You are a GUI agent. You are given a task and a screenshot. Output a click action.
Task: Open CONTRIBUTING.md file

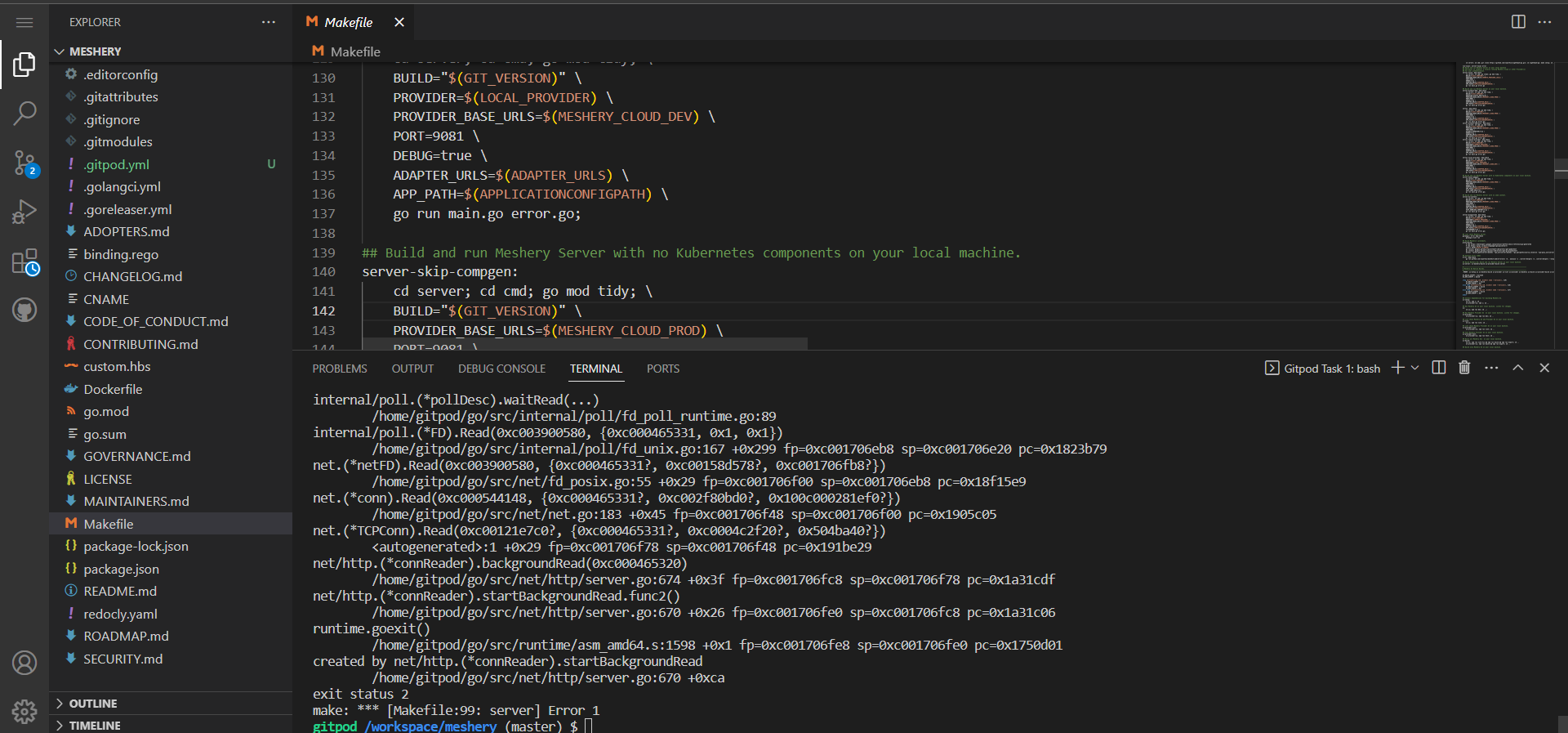click(171, 344)
